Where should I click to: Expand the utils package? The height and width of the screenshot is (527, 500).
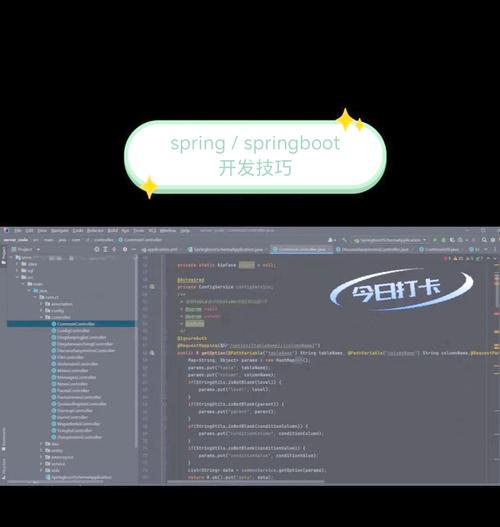pyautogui.click(x=41, y=471)
